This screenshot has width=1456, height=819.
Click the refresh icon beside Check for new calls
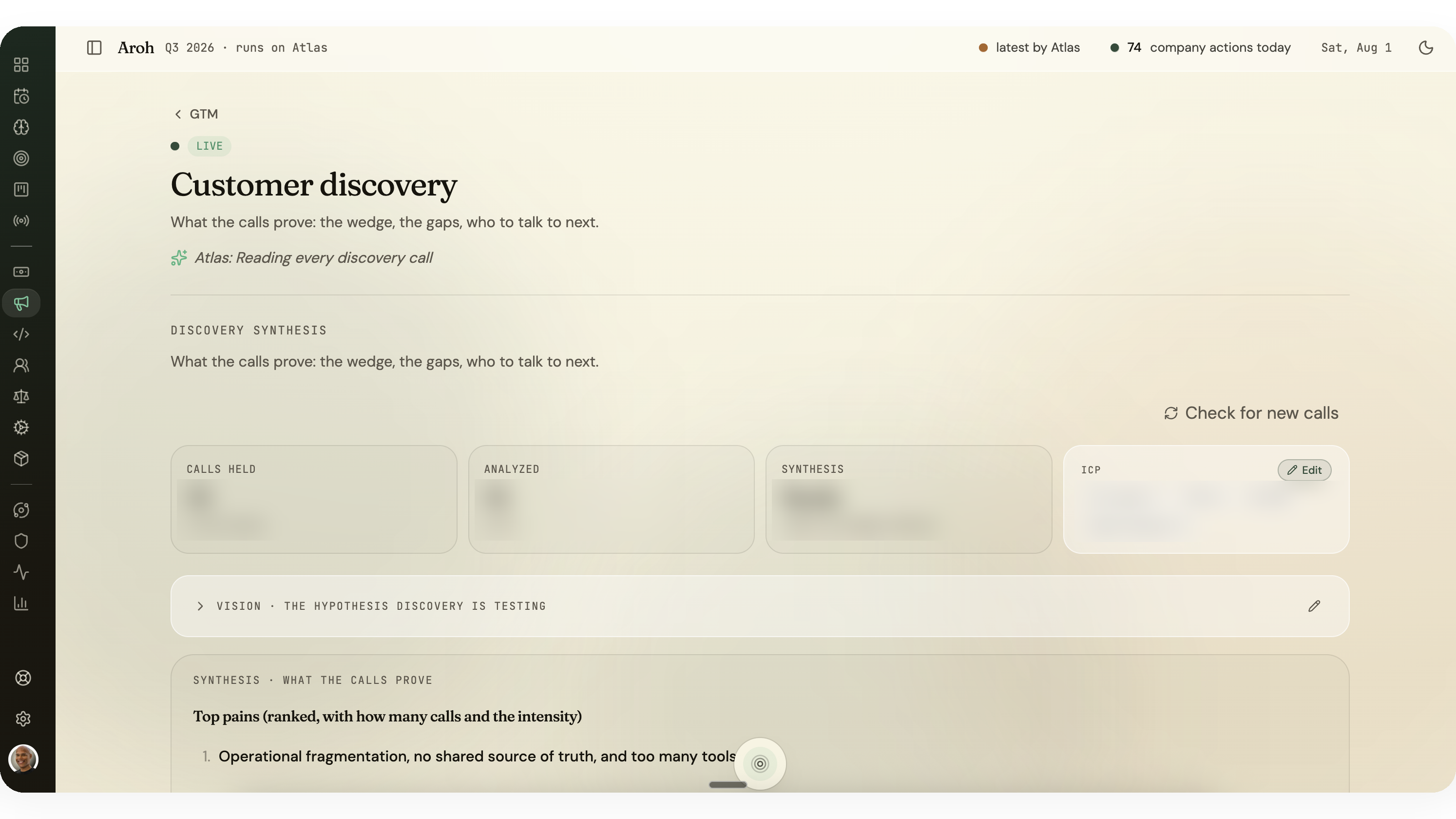[x=1171, y=413]
